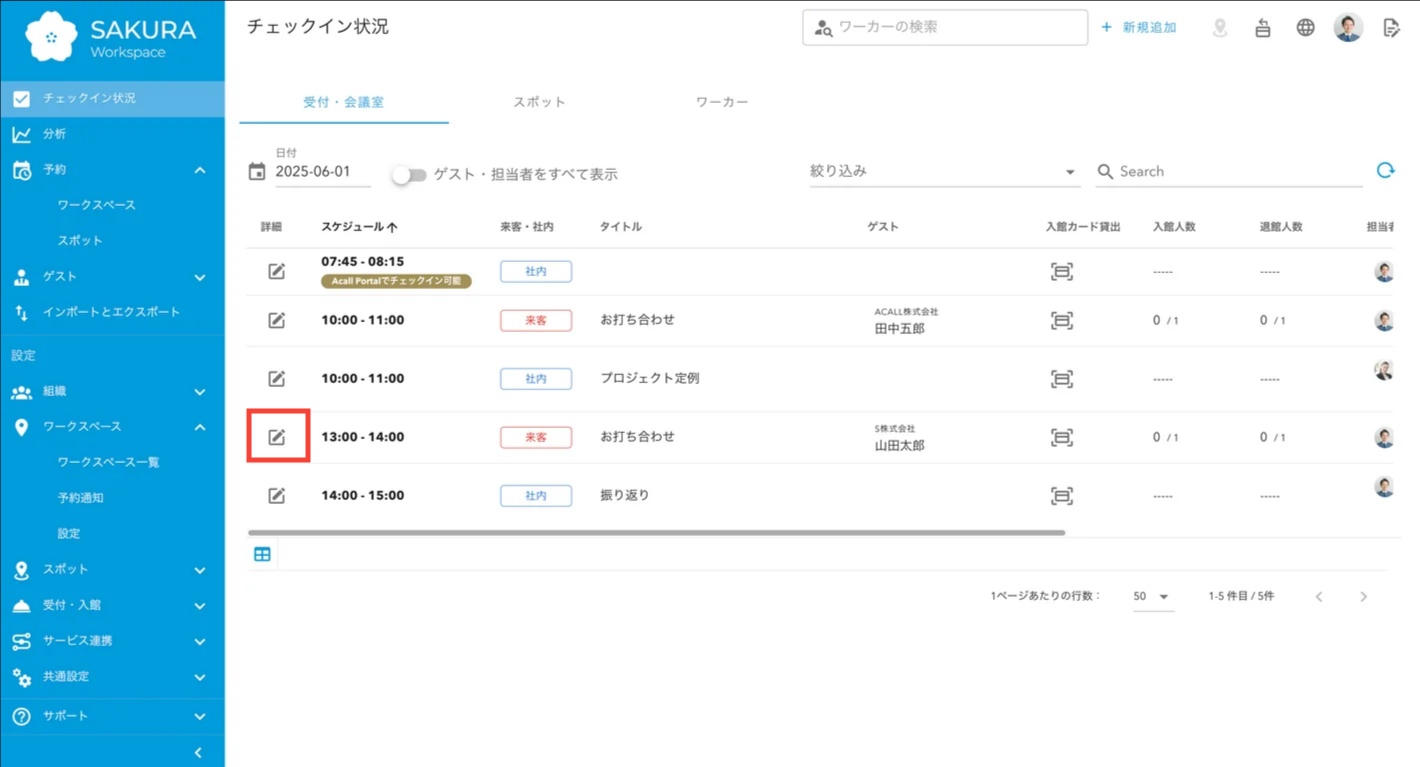
Task: Expand the 共通設定 sidebar section
Action: pos(200,677)
